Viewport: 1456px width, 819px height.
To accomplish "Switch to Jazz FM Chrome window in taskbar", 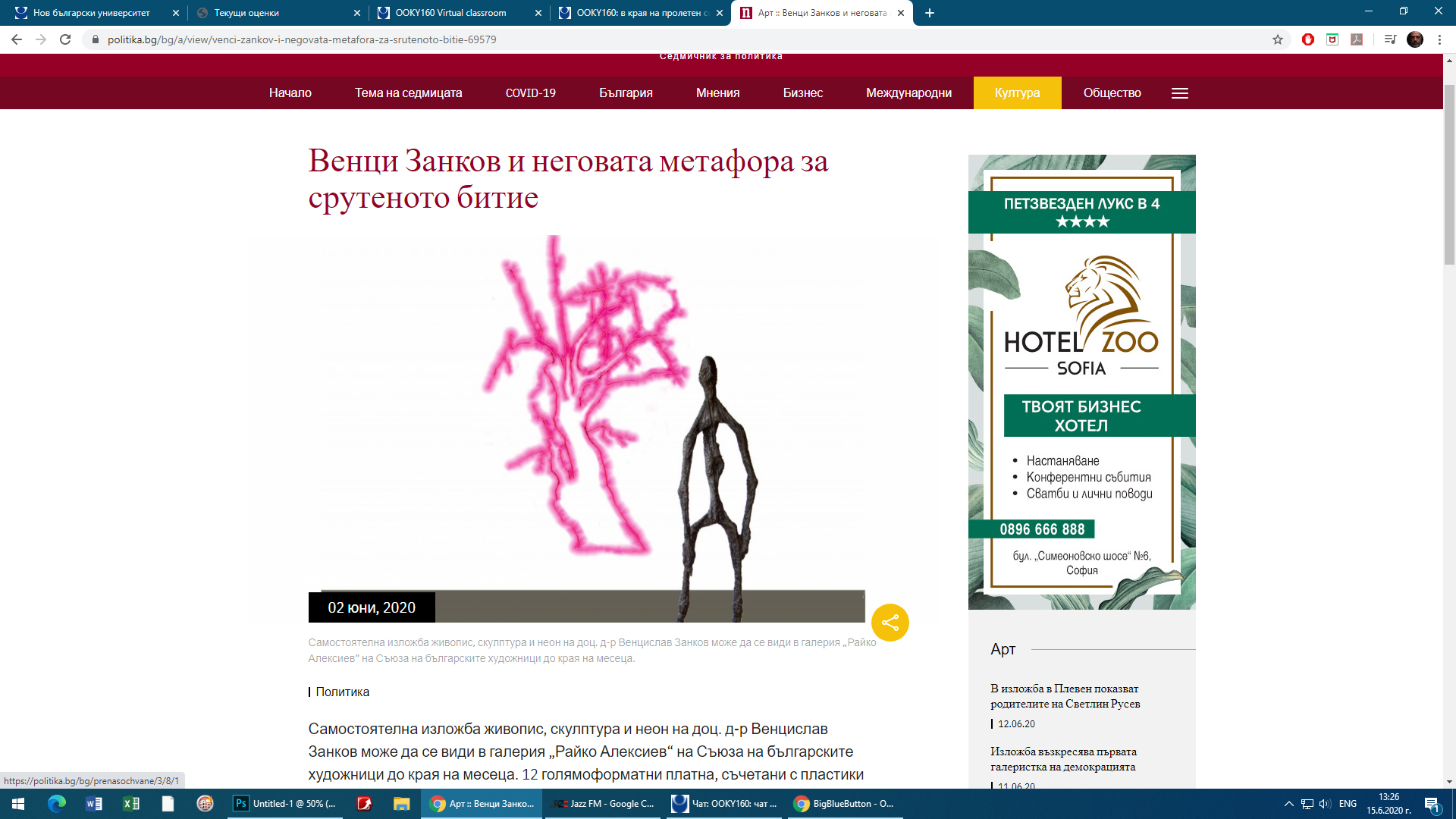I will (x=604, y=804).
